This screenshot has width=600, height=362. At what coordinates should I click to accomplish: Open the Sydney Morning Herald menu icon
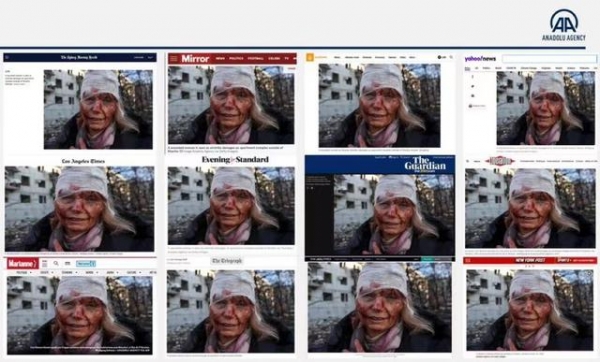(x=7, y=57)
